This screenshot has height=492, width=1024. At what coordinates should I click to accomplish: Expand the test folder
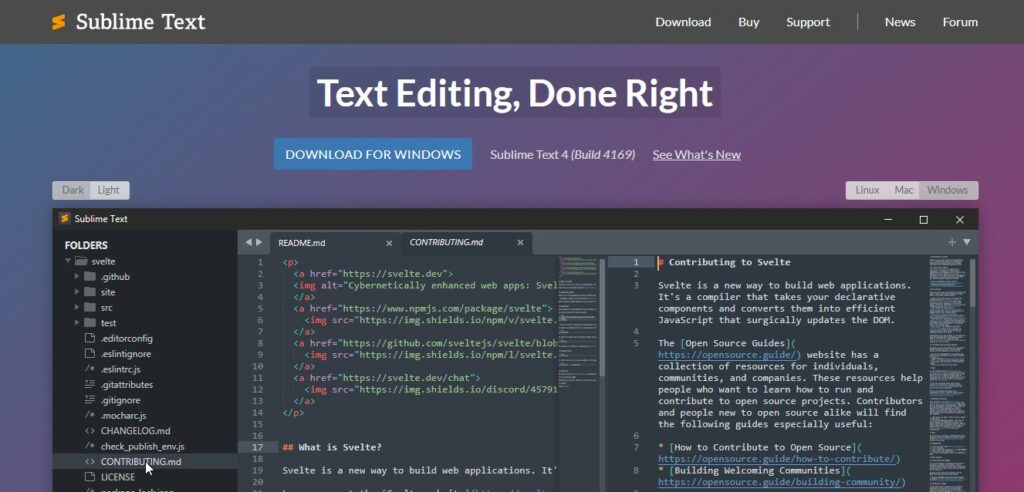coord(77,323)
